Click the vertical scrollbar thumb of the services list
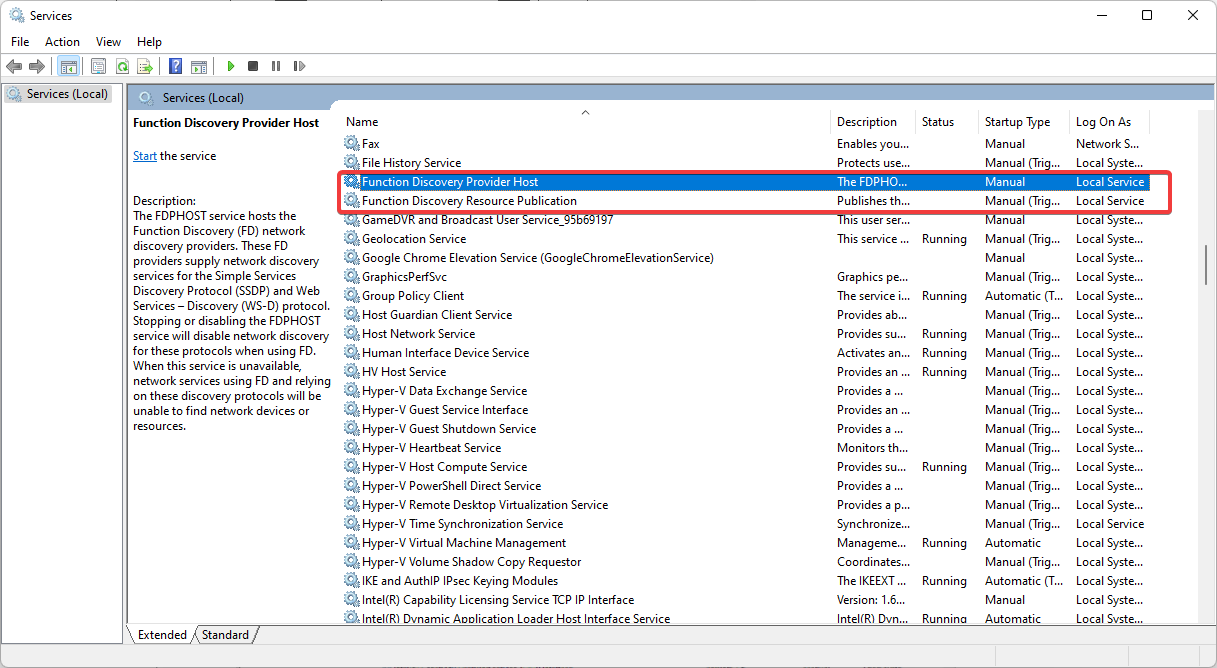1217x668 pixels. pyautogui.click(x=1205, y=263)
